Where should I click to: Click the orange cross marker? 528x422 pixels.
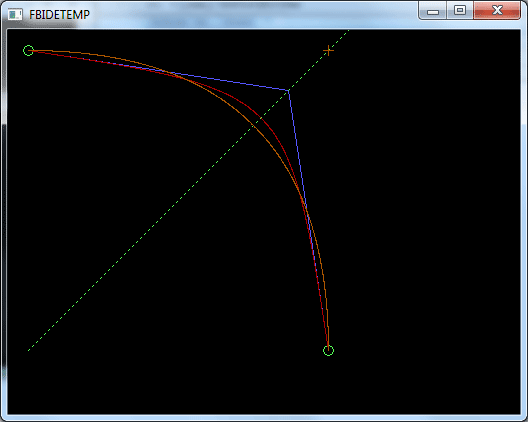click(x=328, y=51)
